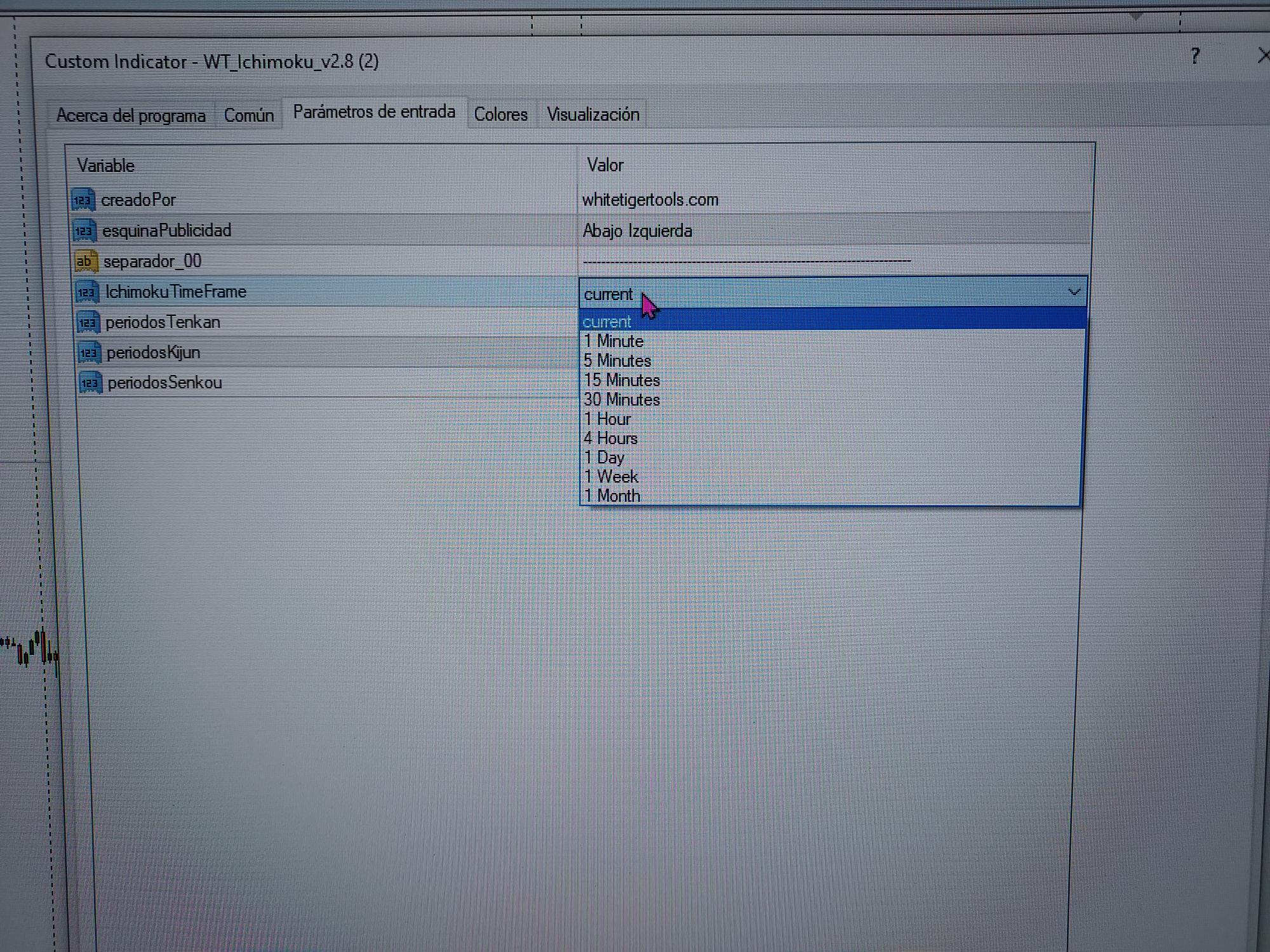Open the Visualización tab
This screenshot has height=952, width=1270.
(592, 115)
